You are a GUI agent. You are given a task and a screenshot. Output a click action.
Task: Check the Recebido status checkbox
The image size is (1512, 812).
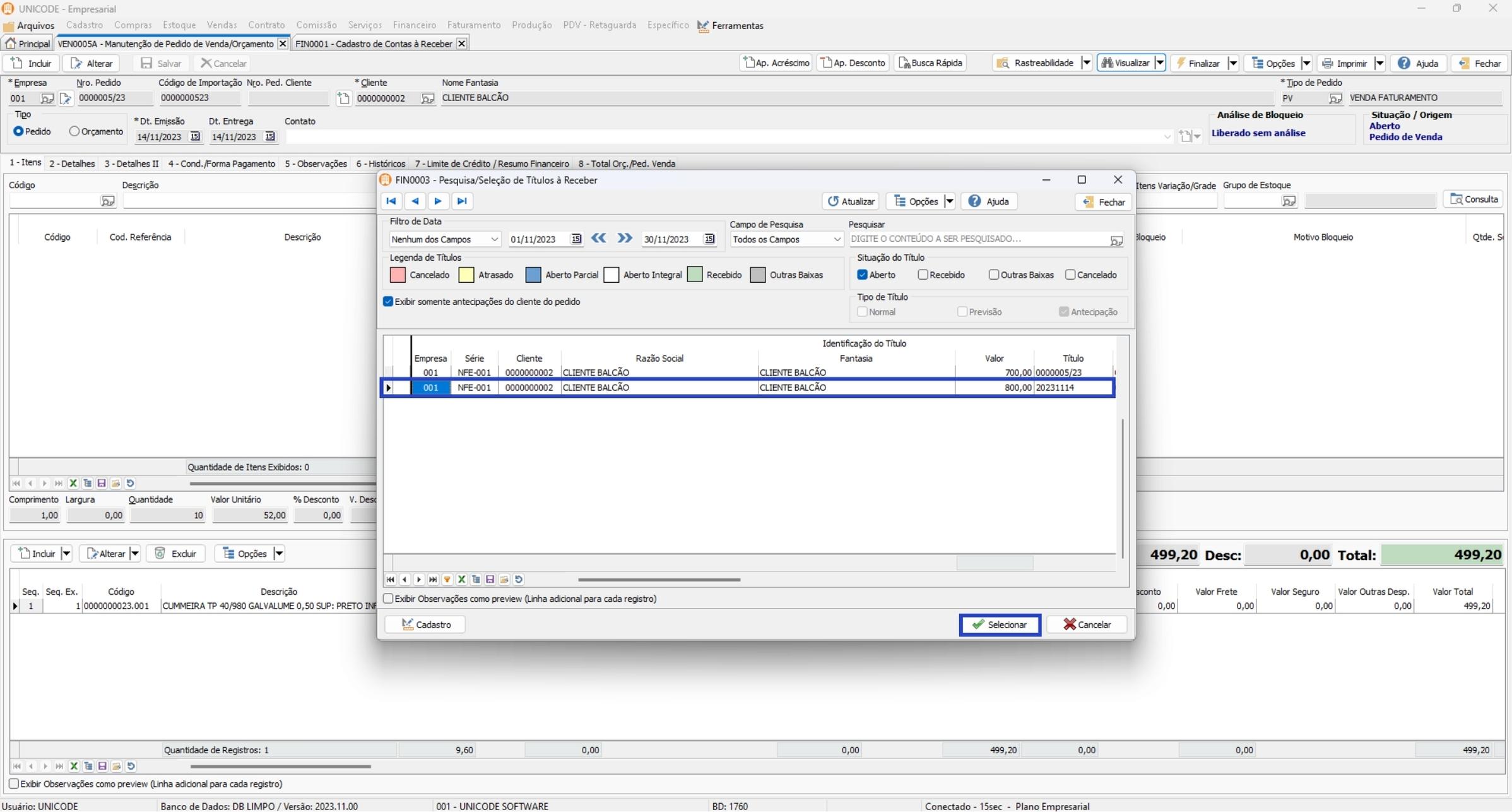click(923, 275)
